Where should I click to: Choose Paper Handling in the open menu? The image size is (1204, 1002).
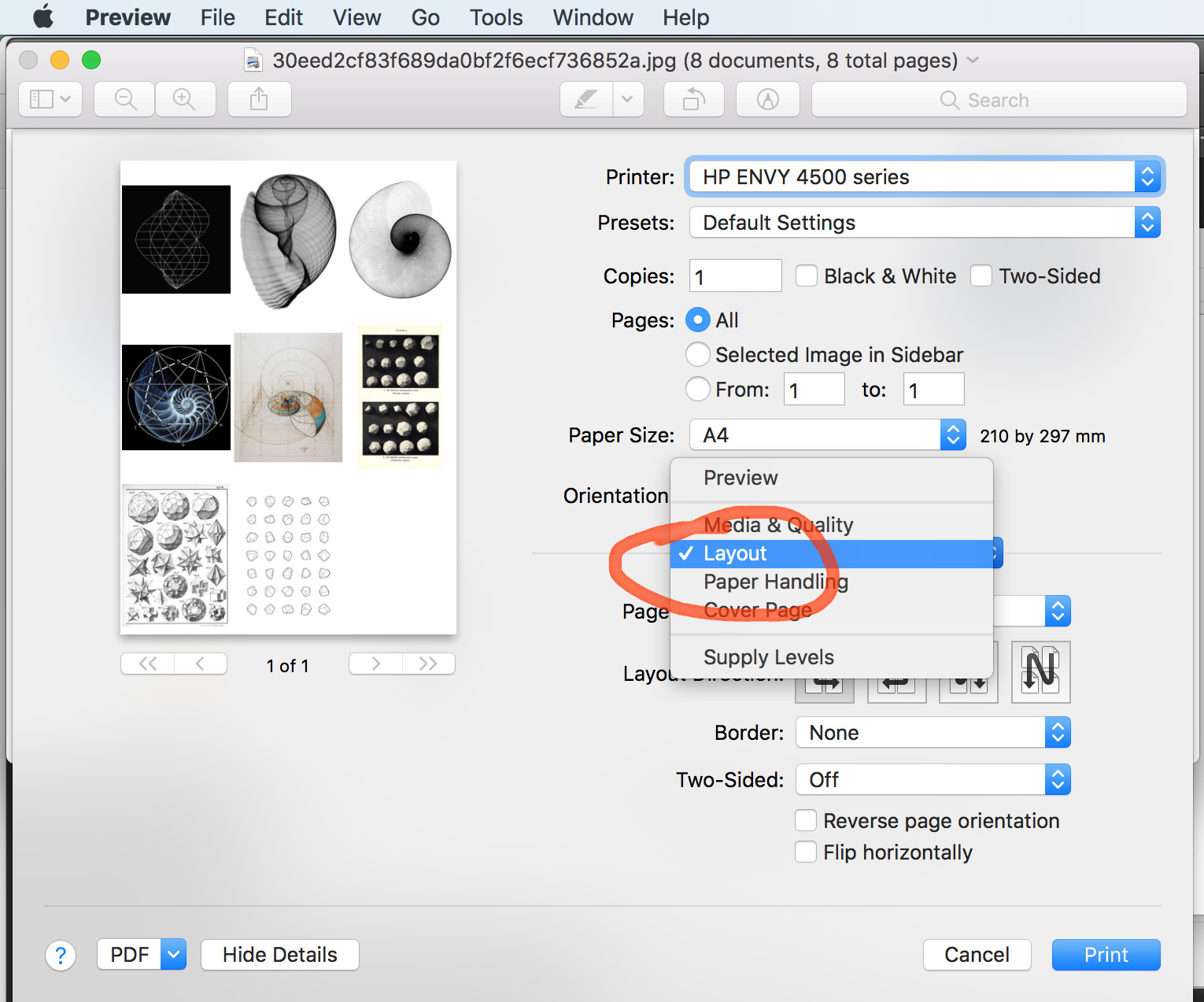coord(775,582)
